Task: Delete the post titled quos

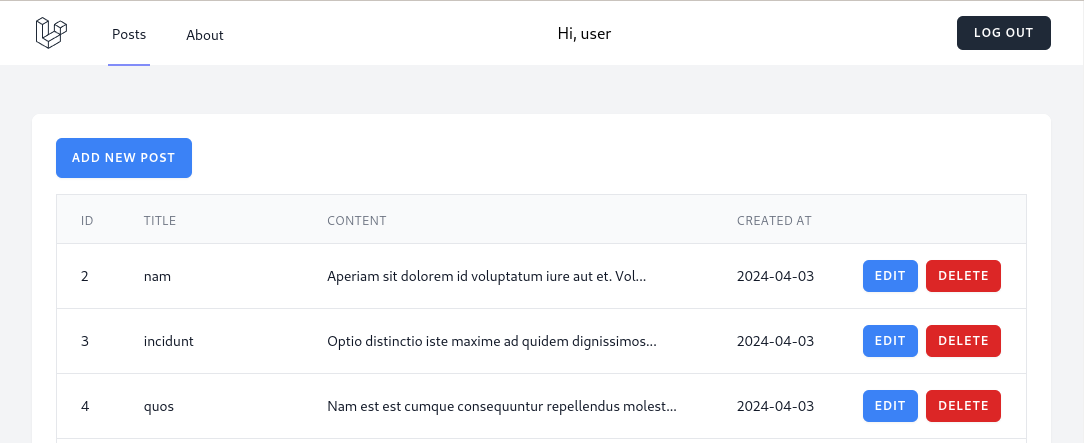Action: pos(963,406)
